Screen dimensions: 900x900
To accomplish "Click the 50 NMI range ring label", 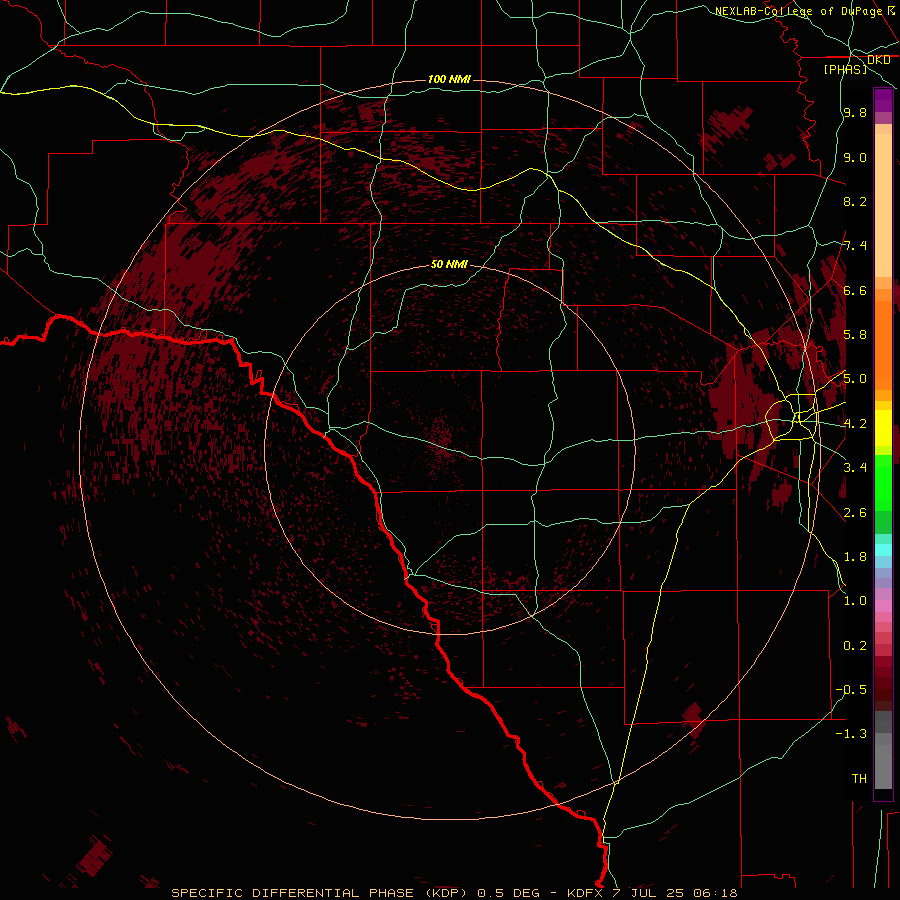I will (x=449, y=264).
